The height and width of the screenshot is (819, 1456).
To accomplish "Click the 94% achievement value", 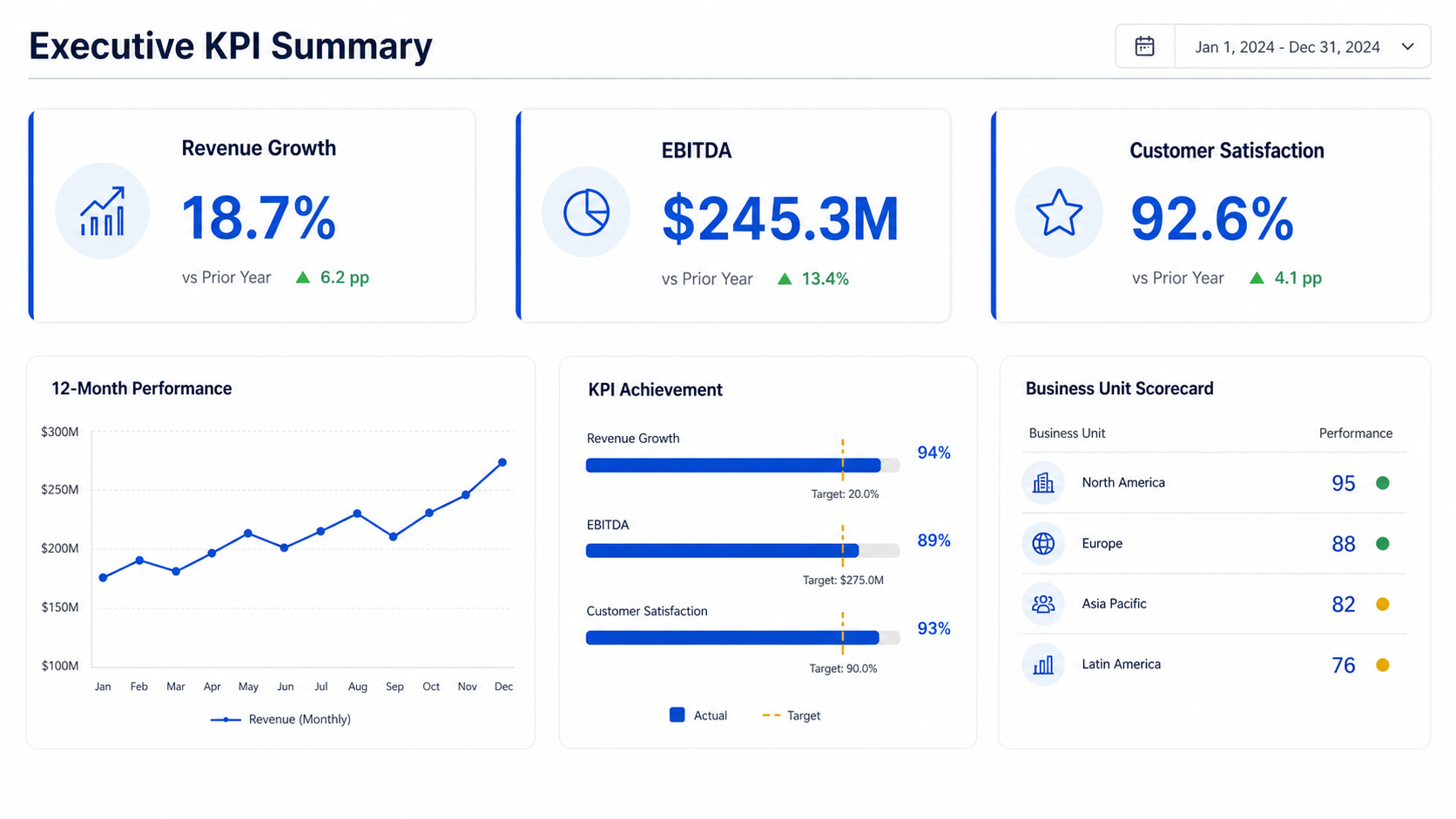I will click(x=934, y=453).
